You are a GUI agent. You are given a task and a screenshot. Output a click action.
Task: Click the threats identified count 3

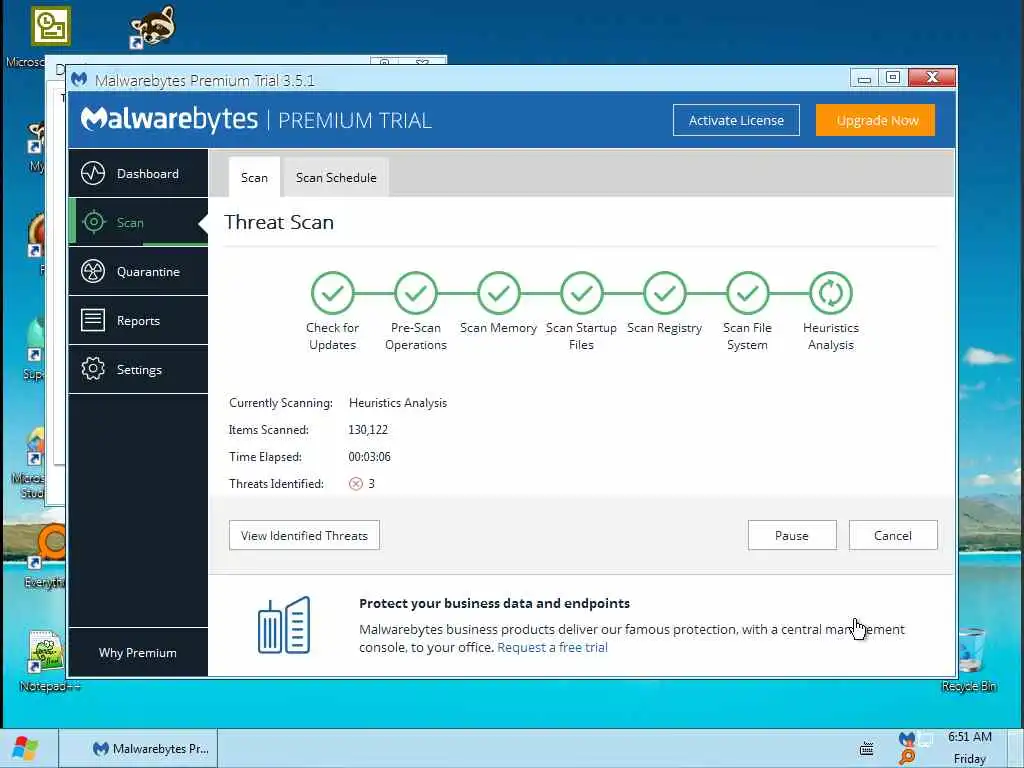click(372, 483)
